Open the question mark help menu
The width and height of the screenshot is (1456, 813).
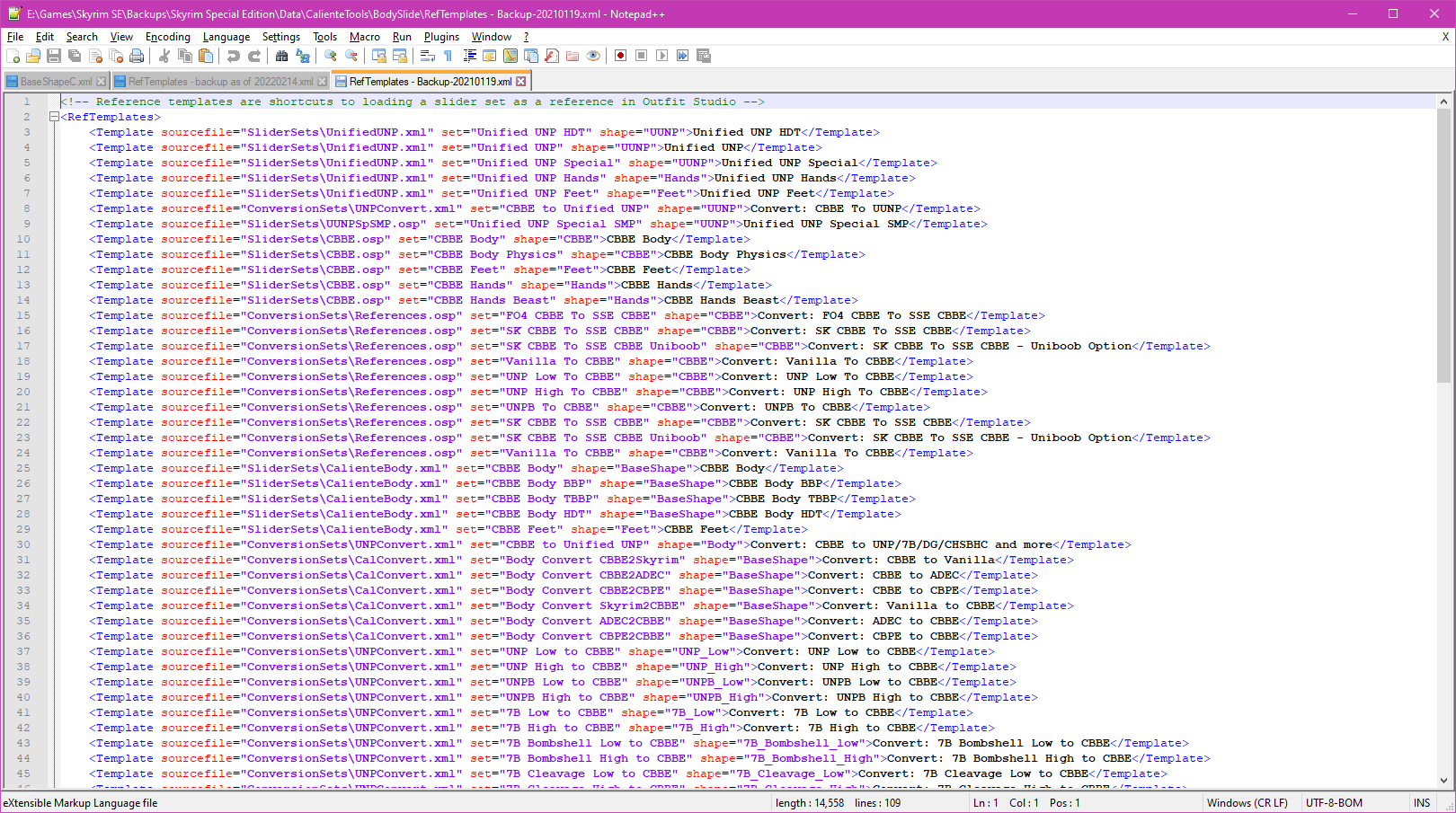(527, 37)
